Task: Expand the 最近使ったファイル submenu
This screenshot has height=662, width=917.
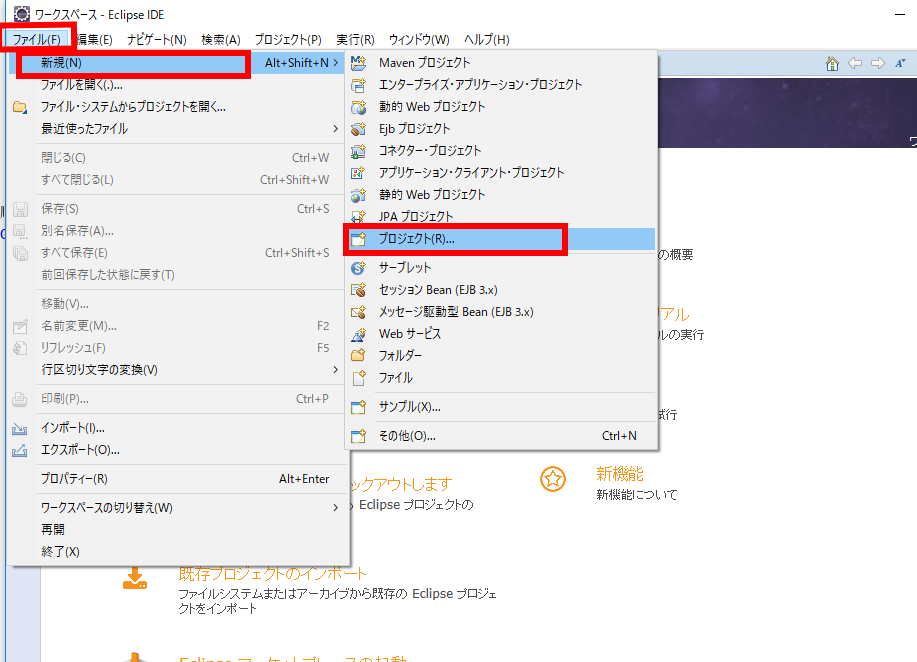Action: click(x=336, y=129)
